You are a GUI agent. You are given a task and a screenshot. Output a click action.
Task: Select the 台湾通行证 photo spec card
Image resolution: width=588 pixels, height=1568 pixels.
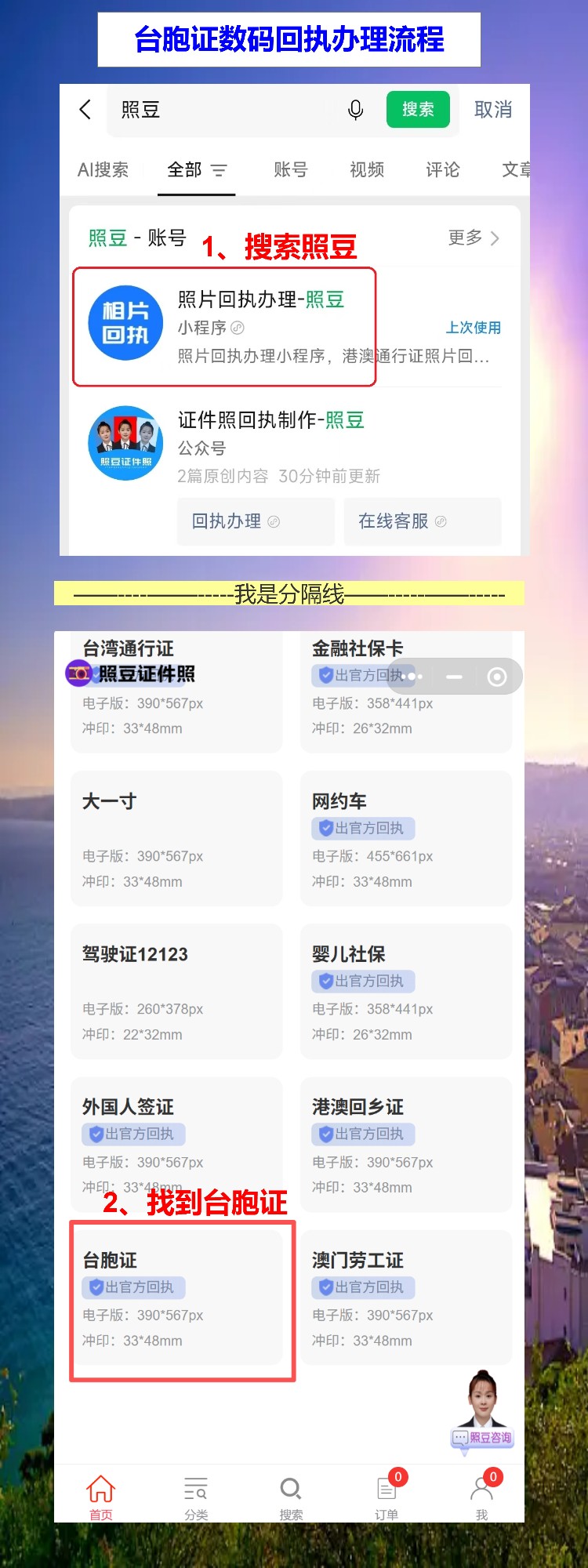pos(176,691)
